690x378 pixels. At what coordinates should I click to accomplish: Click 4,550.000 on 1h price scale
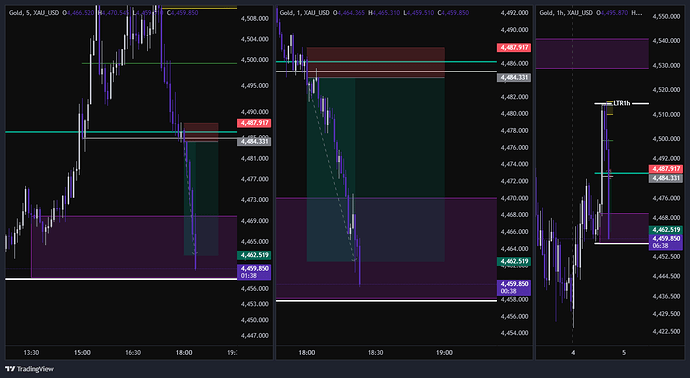(666, 16)
